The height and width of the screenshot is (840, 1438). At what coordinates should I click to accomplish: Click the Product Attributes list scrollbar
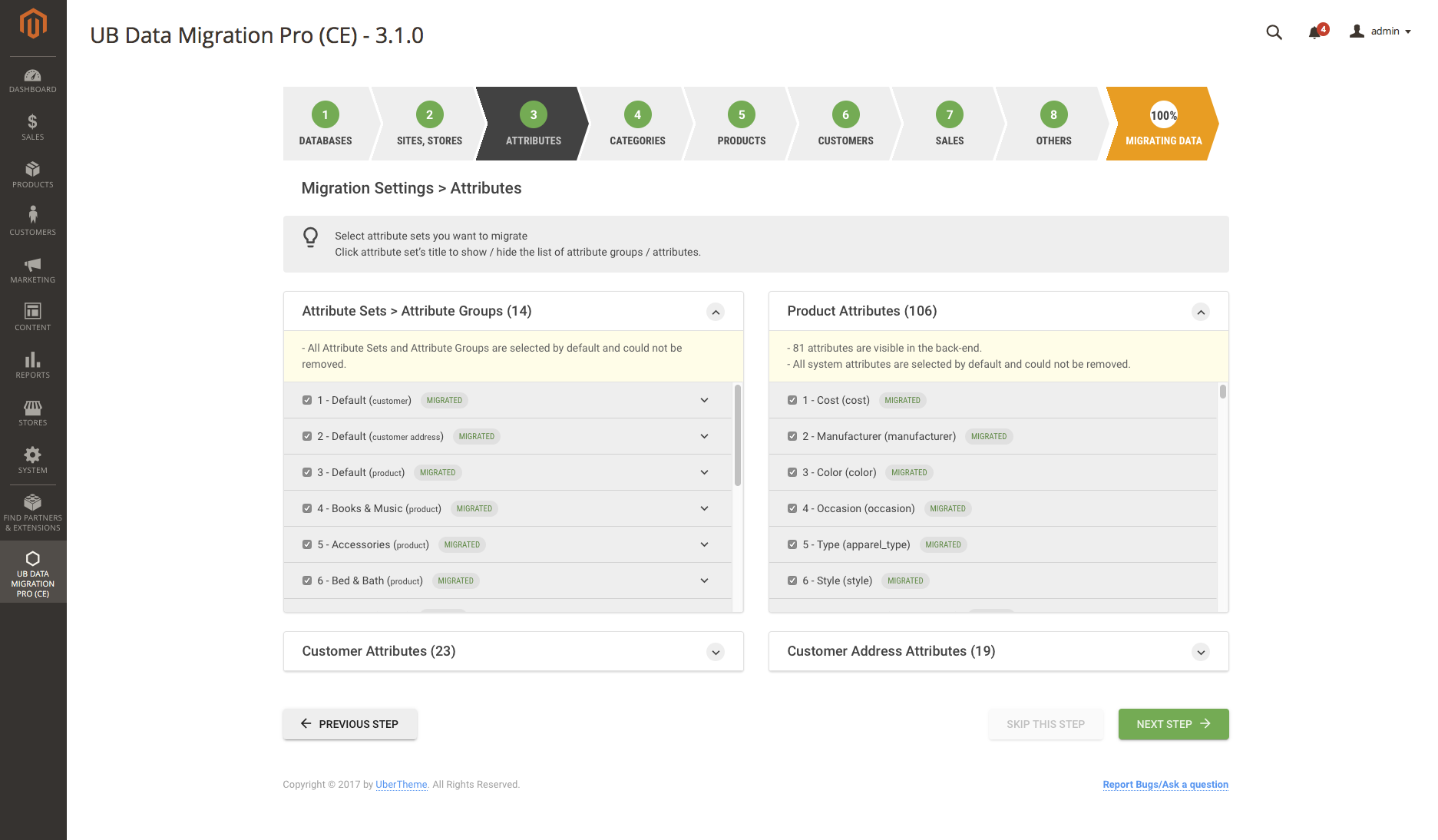coord(1223,392)
